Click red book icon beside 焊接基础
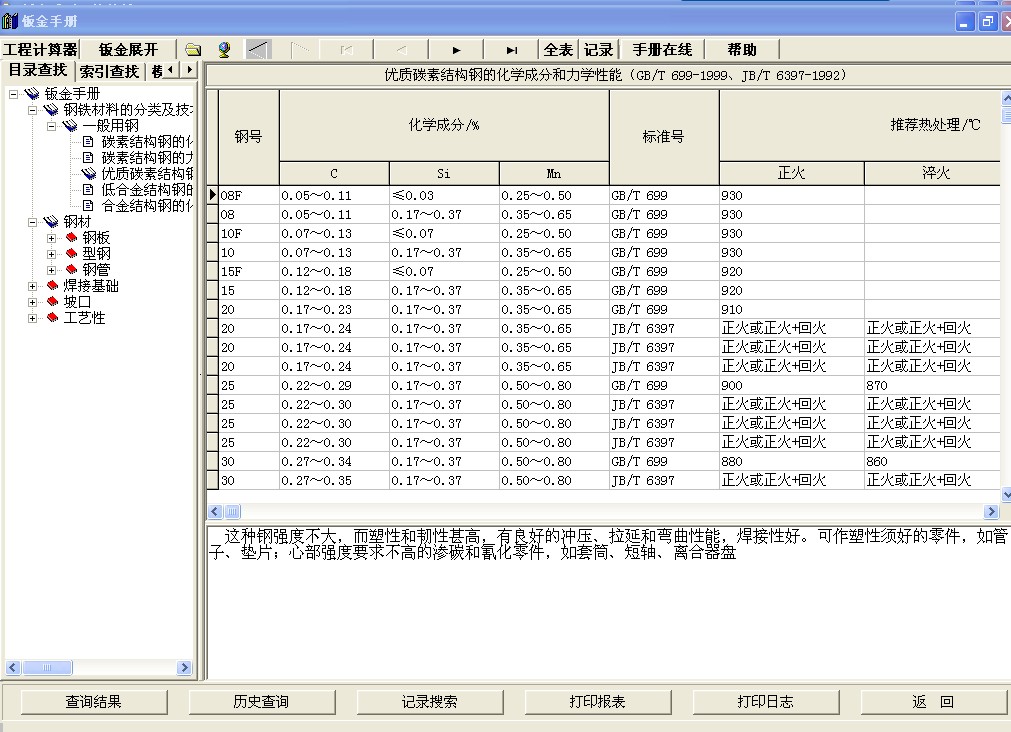The image size is (1011, 732). [53, 286]
